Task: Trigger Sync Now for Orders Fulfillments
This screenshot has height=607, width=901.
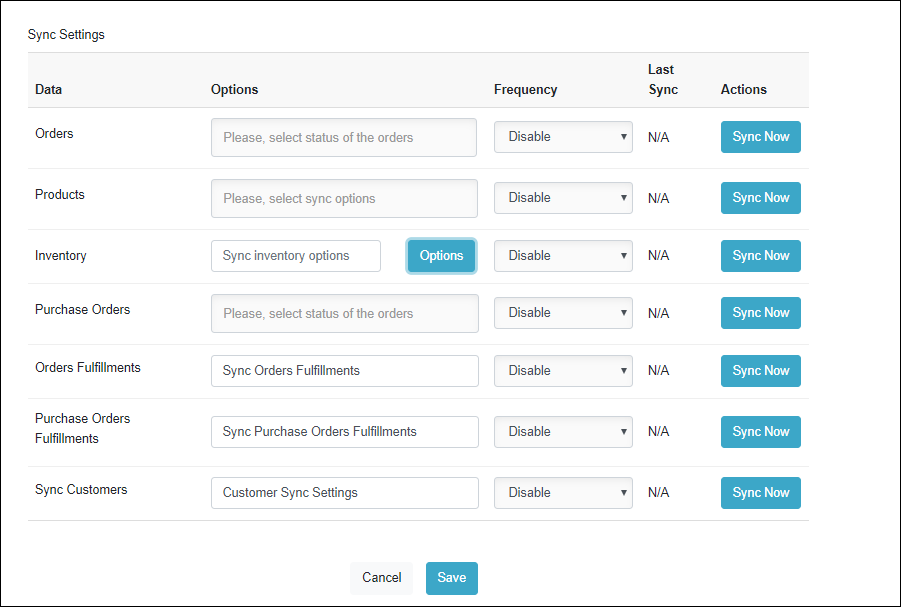Action: (760, 370)
